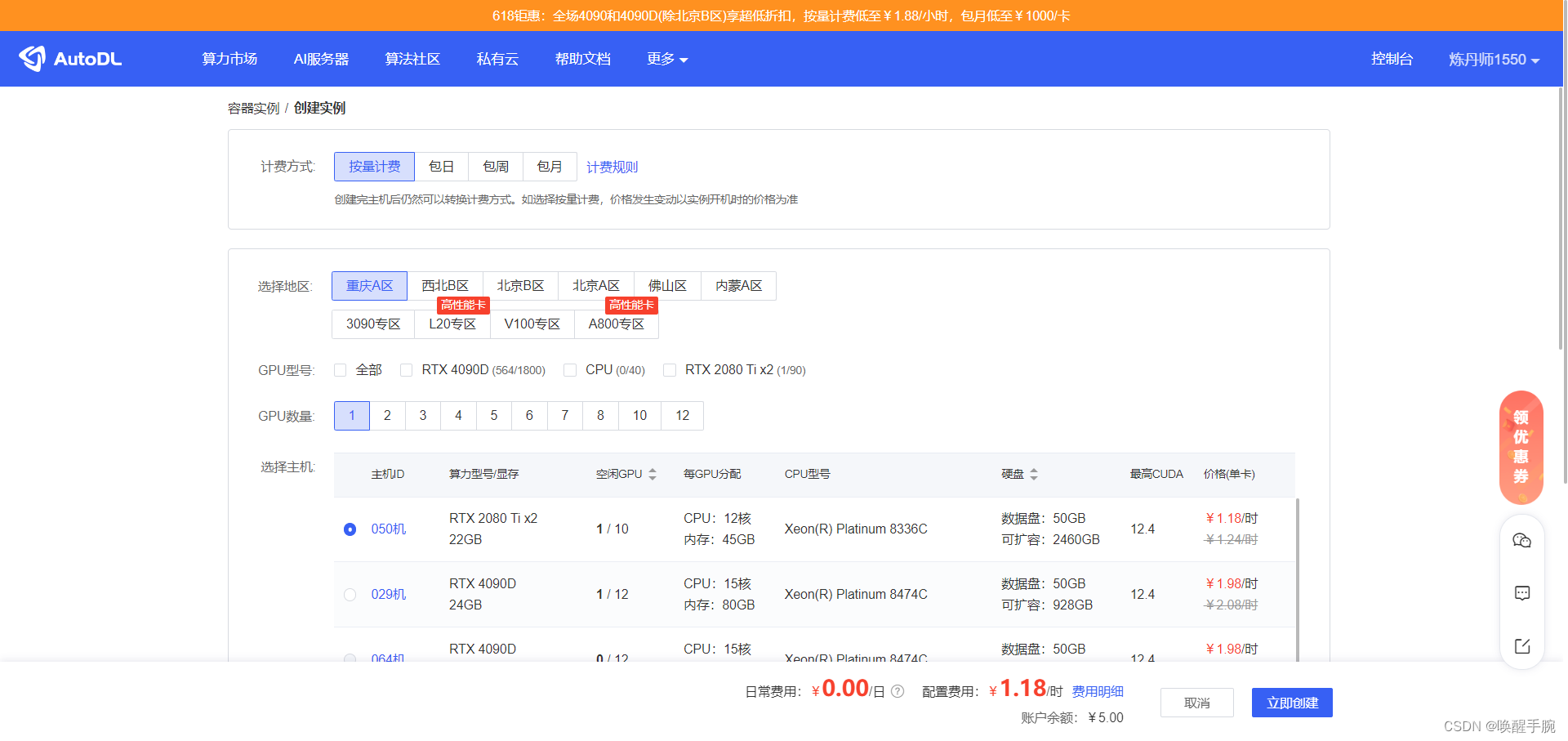Viewport: 1568px width, 741px height.
Task: Click the feedback edit icon on right sidebar
Action: (x=1522, y=646)
